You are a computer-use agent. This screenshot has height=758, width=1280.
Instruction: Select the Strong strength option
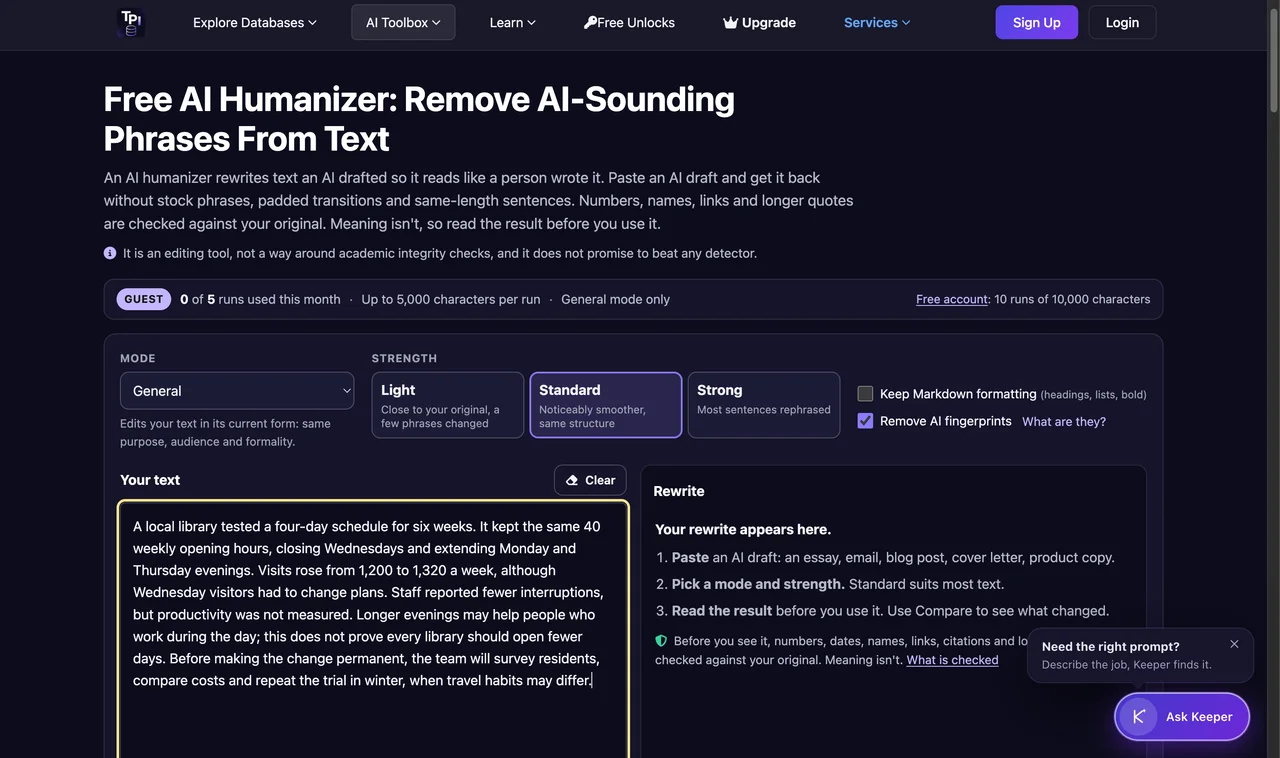(x=764, y=405)
